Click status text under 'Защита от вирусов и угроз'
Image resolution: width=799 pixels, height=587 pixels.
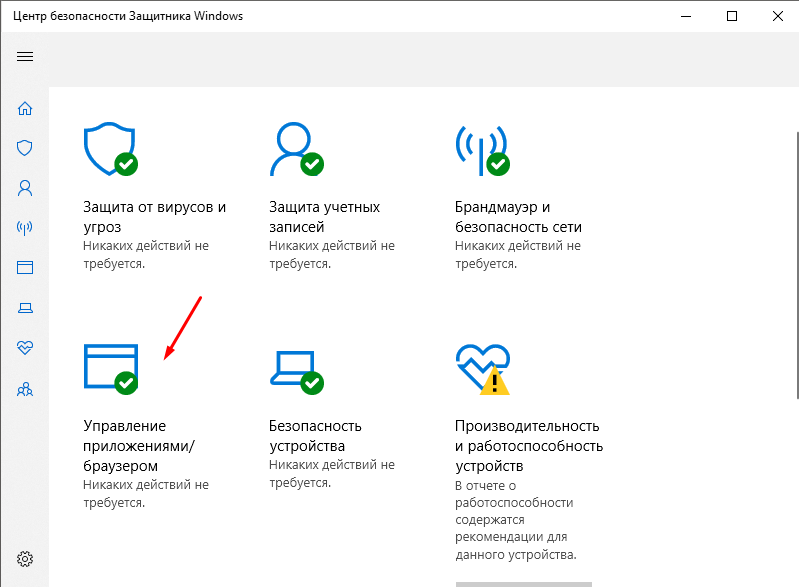[146, 255]
